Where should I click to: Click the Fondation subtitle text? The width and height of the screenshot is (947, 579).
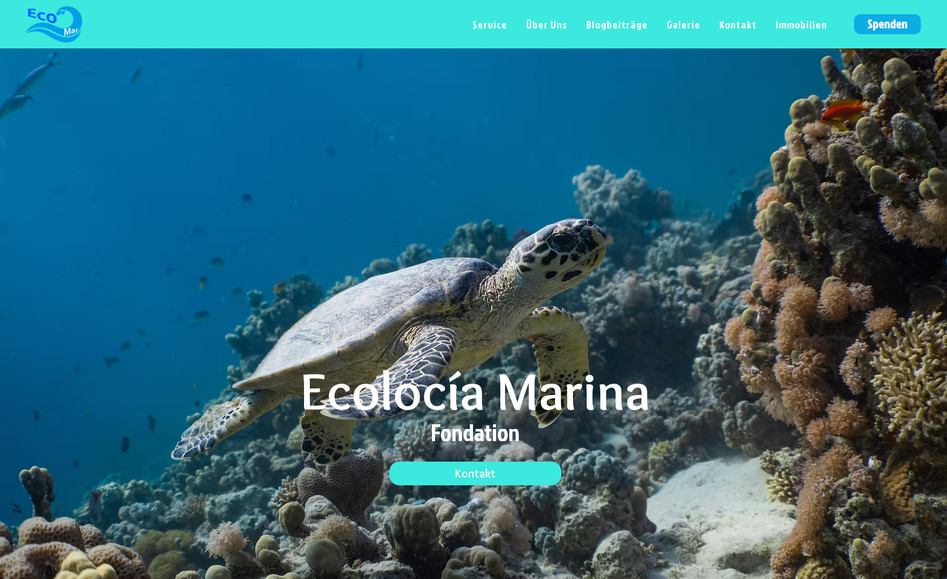[x=475, y=433]
